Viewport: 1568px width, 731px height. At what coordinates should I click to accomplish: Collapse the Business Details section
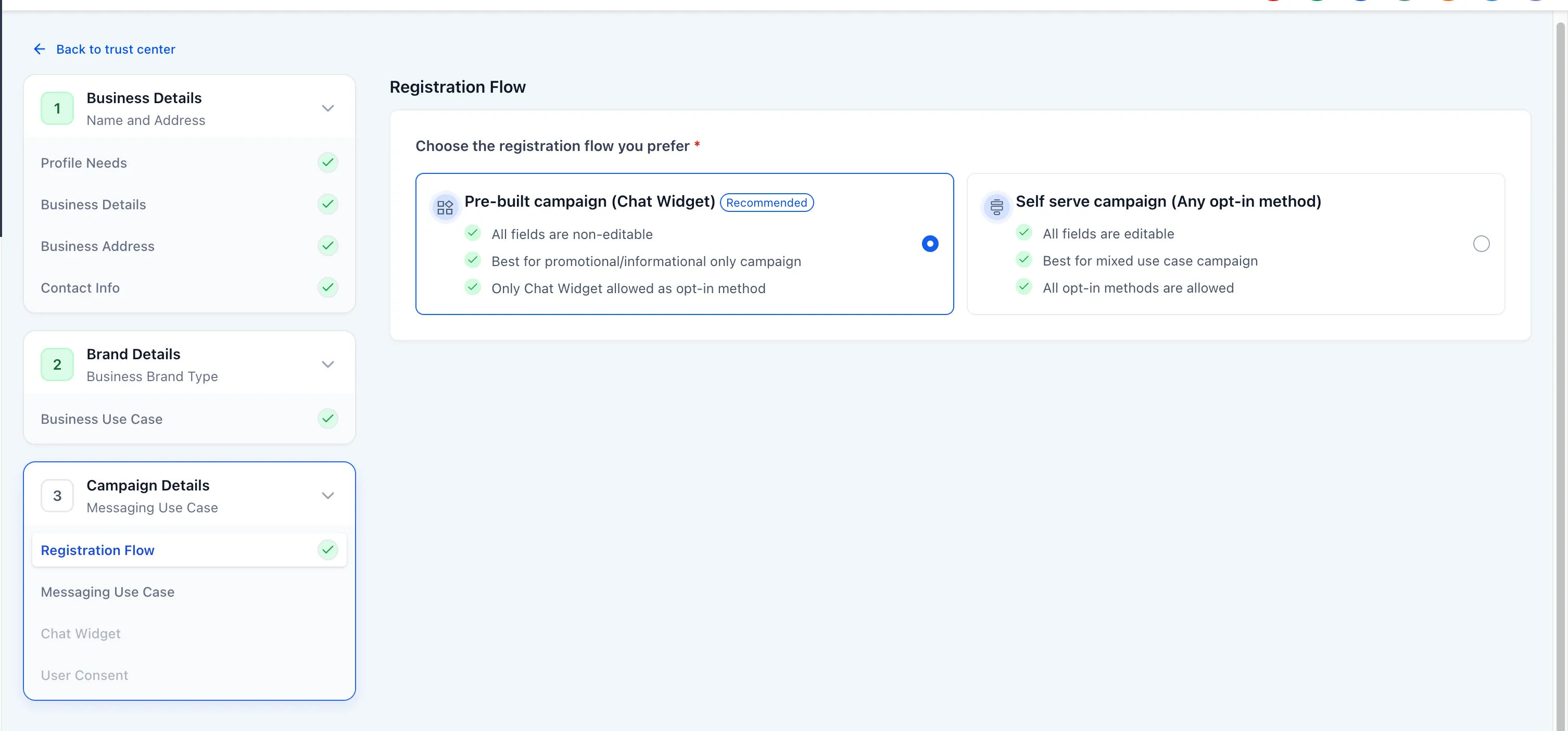327,108
